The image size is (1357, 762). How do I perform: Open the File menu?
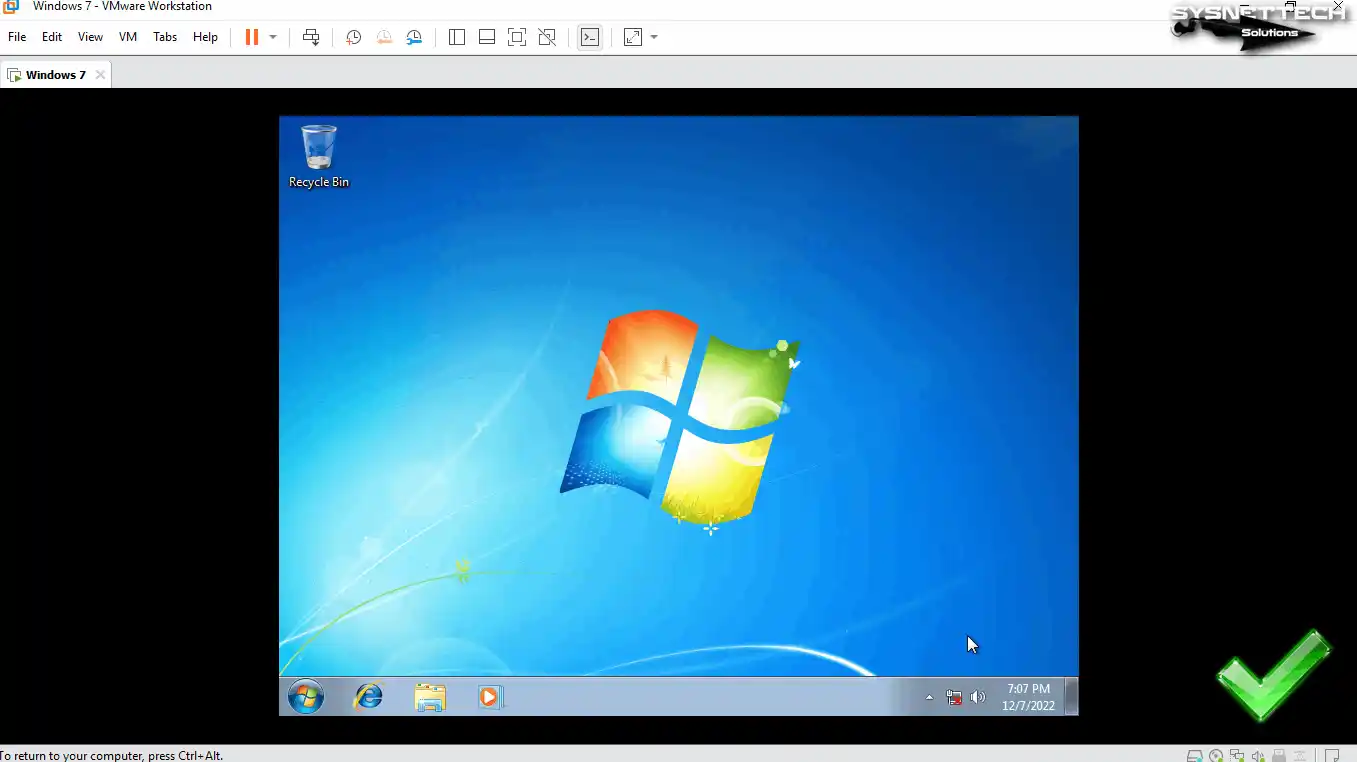coord(17,37)
